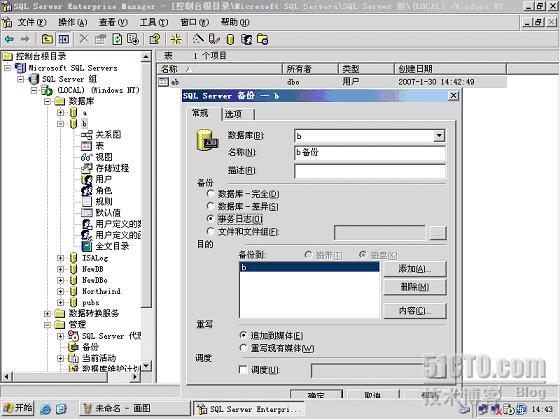The width and height of the screenshot is (560, 420).
Task: Click the Up one level folder icon
Action: 47,39
